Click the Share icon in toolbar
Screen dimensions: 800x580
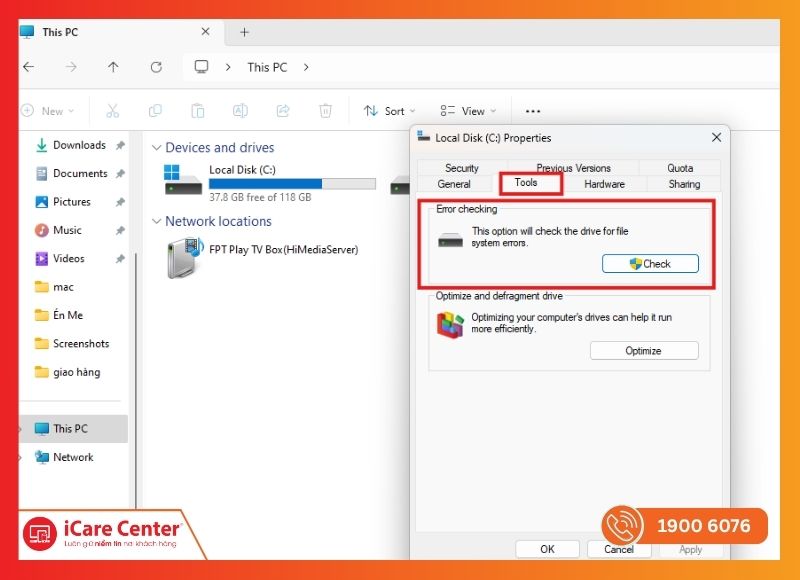click(x=283, y=111)
